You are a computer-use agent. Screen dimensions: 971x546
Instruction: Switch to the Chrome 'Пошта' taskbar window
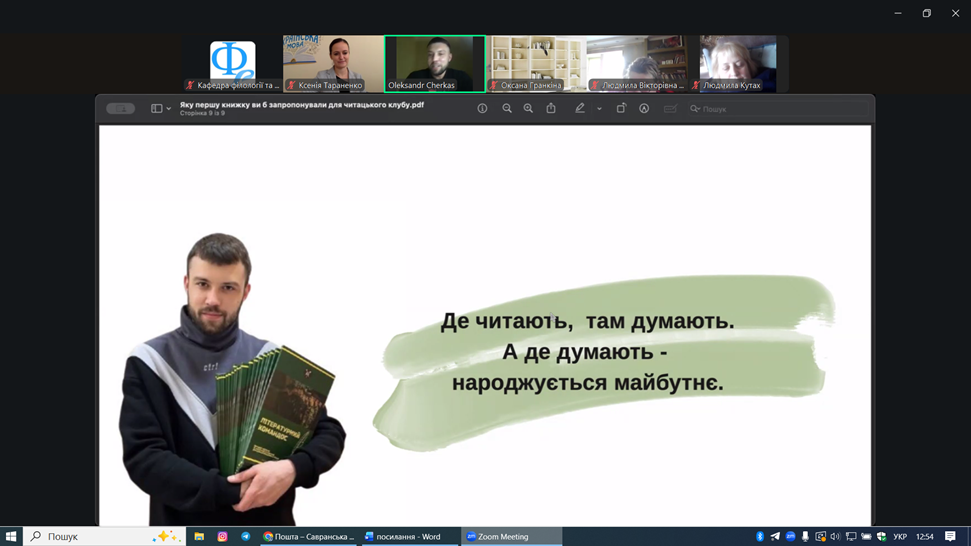[308, 537]
